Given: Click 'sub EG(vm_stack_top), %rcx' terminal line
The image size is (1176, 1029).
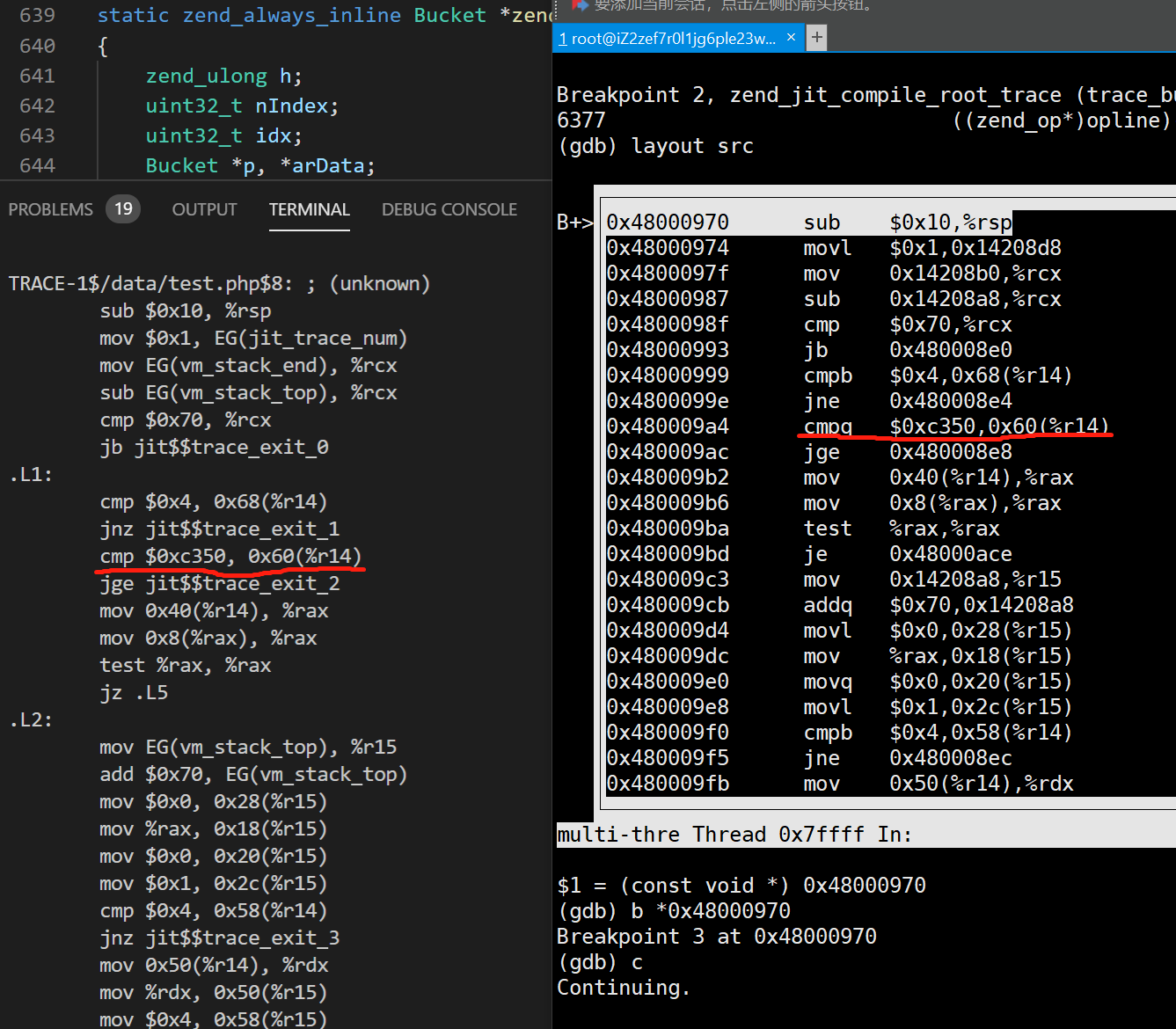Looking at the screenshot, I should pos(248,392).
